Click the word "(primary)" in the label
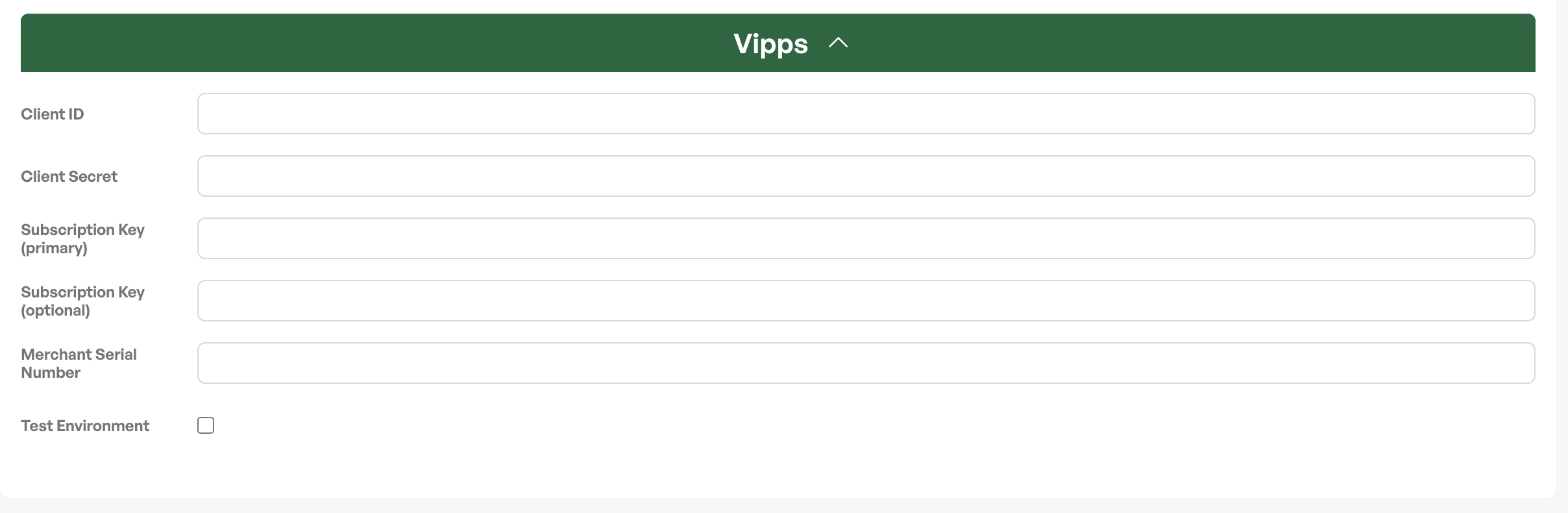Screen dimensions: 1568x513 (54, 248)
